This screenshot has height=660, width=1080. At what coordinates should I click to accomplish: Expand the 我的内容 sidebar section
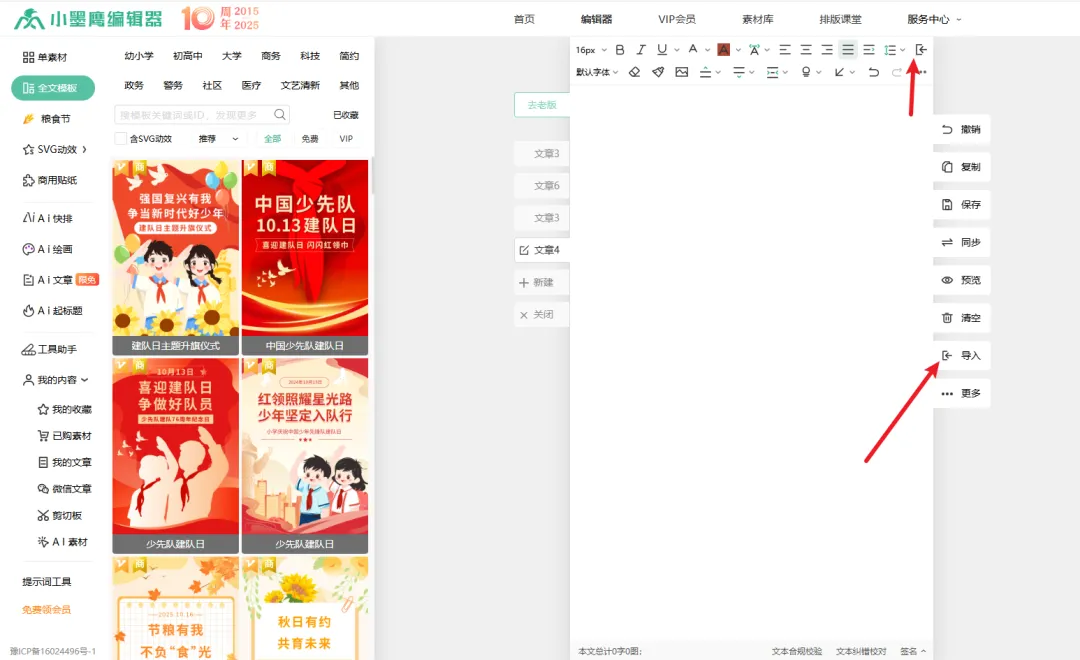(57, 380)
